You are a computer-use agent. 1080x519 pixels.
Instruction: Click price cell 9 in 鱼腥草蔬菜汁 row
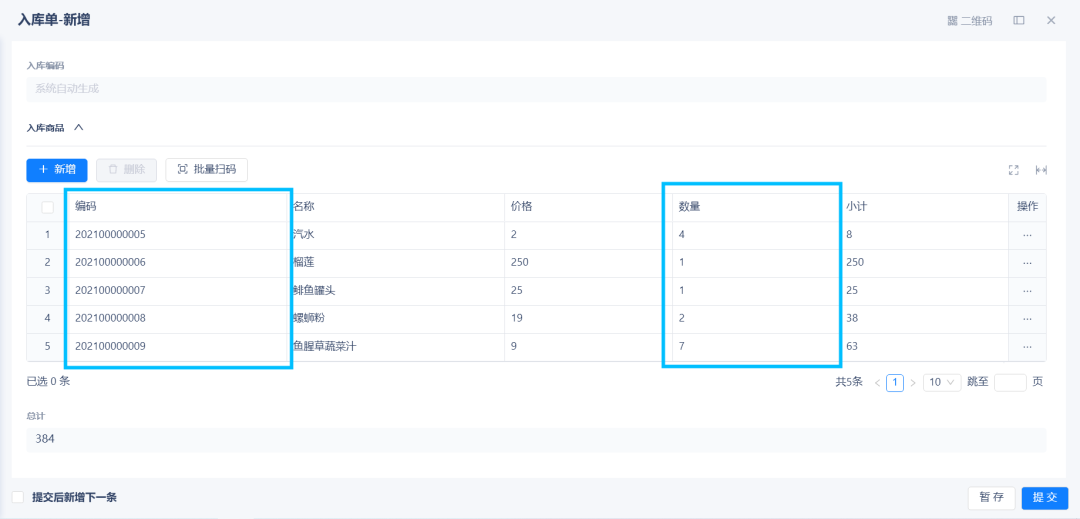[588, 346]
